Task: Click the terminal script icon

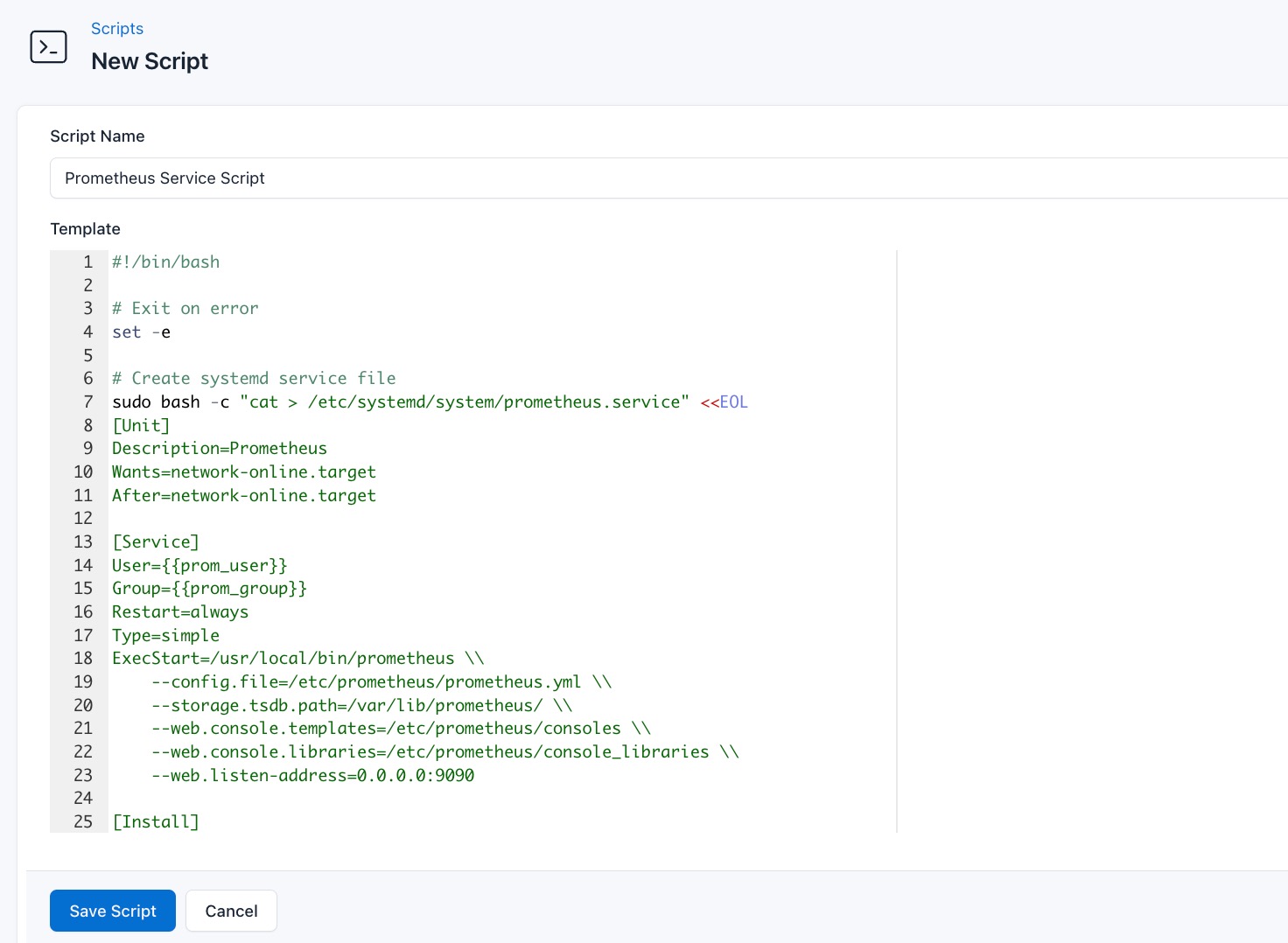Action: pos(48,46)
